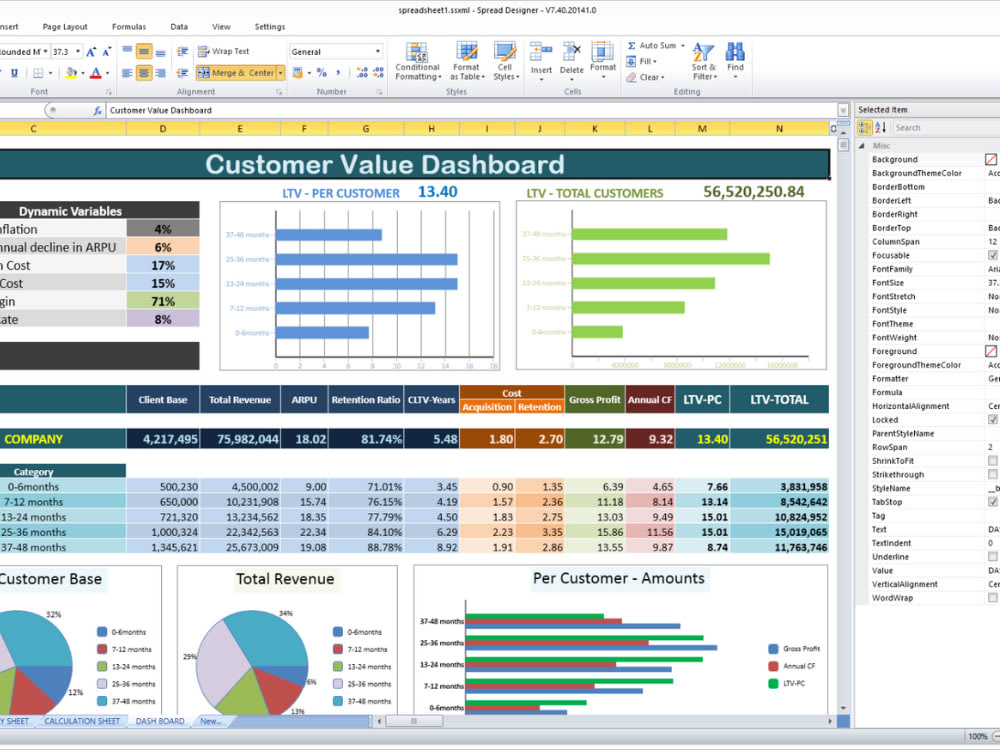The width and height of the screenshot is (1000, 750).
Task: Click the currency format icon
Action: [x=297, y=73]
